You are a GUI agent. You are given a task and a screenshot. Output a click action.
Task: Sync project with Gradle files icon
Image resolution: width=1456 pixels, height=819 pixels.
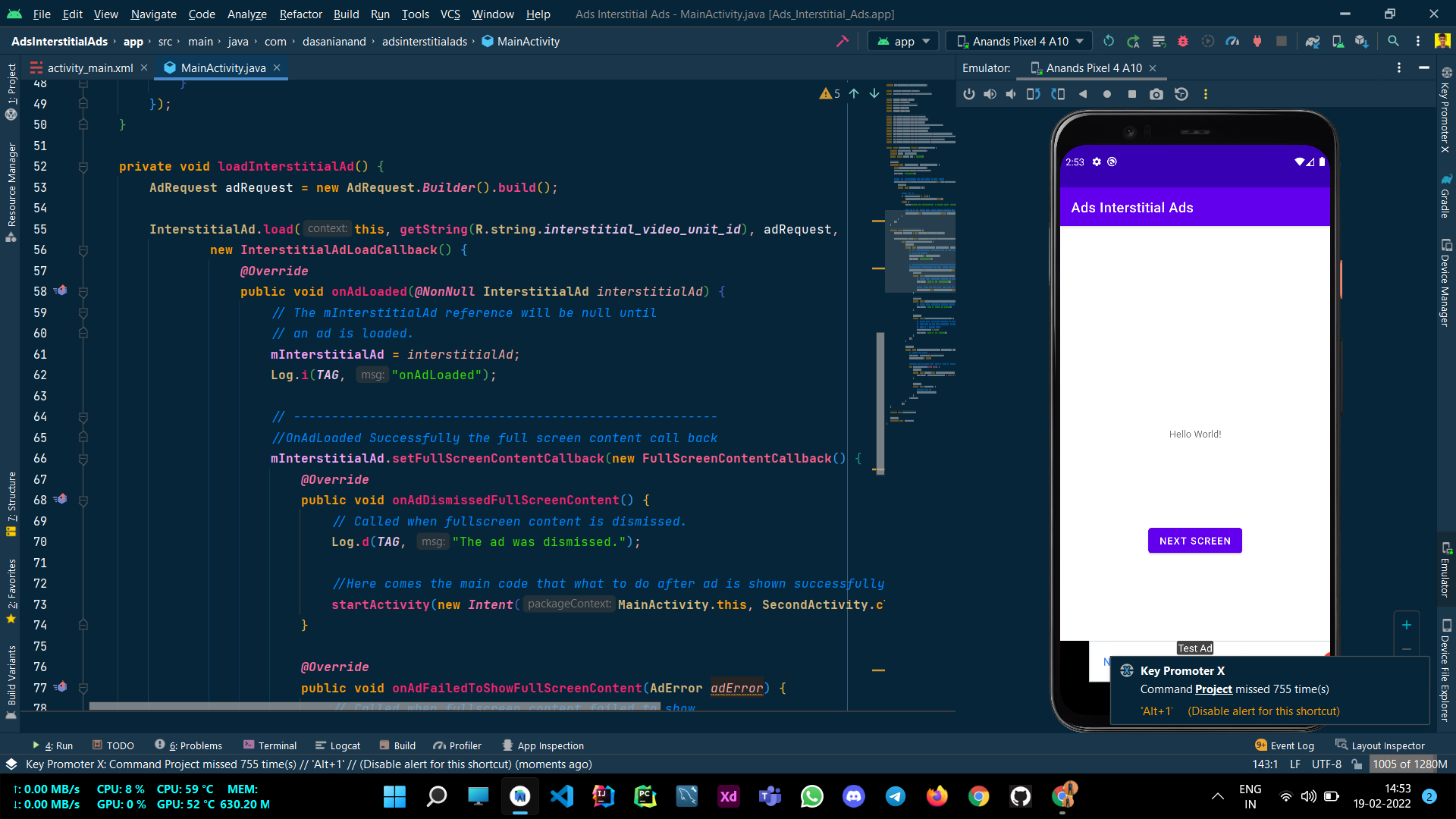point(1312,41)
